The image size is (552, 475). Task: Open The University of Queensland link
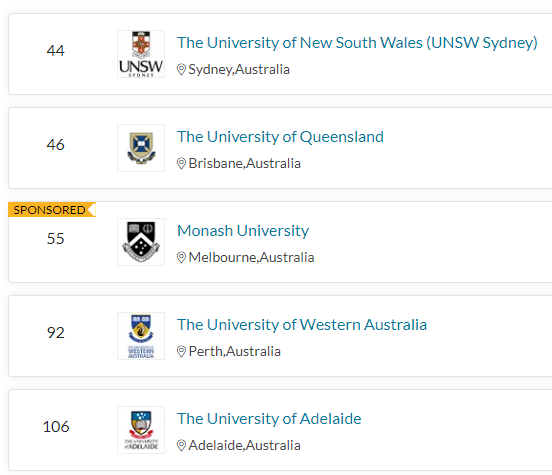[280, 137]
